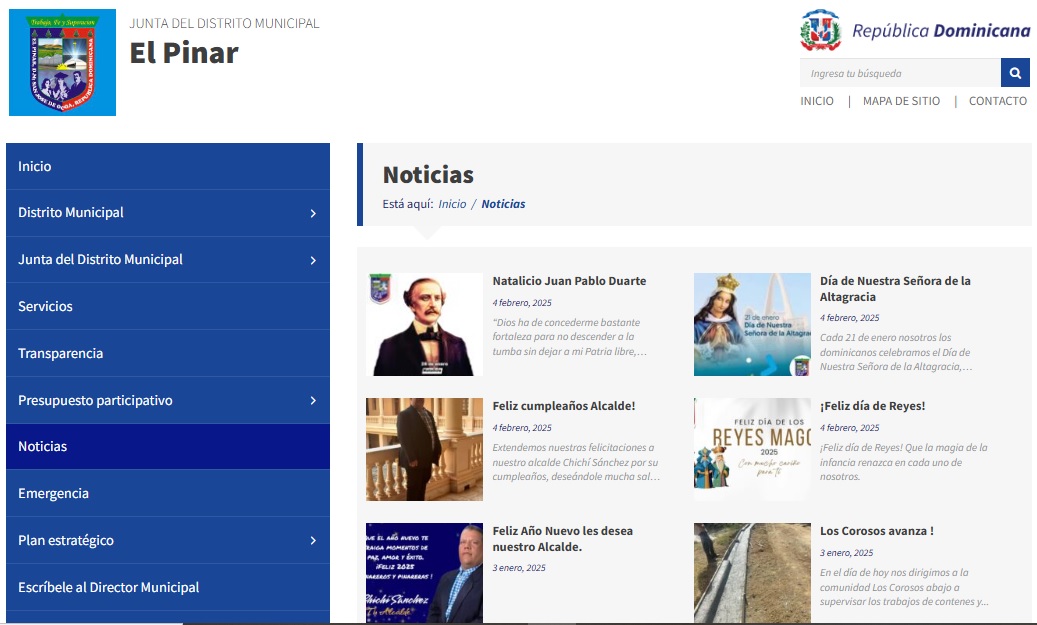Click the magnifying glass search button
The image size is (1037, 625).
click(x=1015, y=73)
